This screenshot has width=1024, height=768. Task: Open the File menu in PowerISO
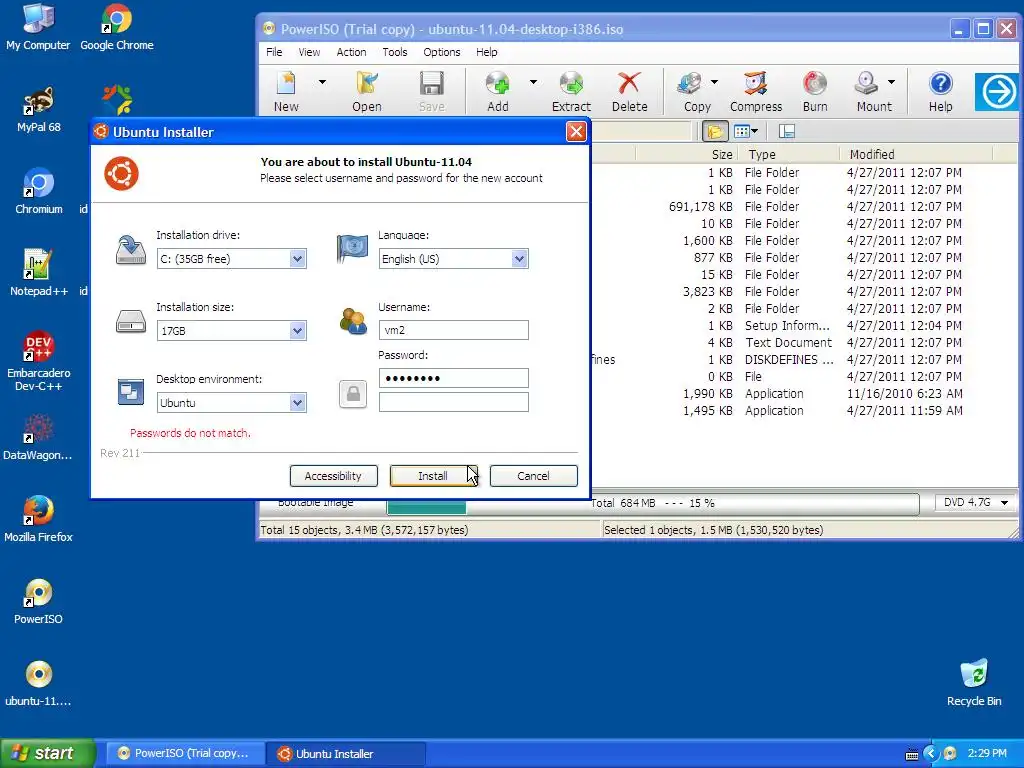click(x=274, y=52)
